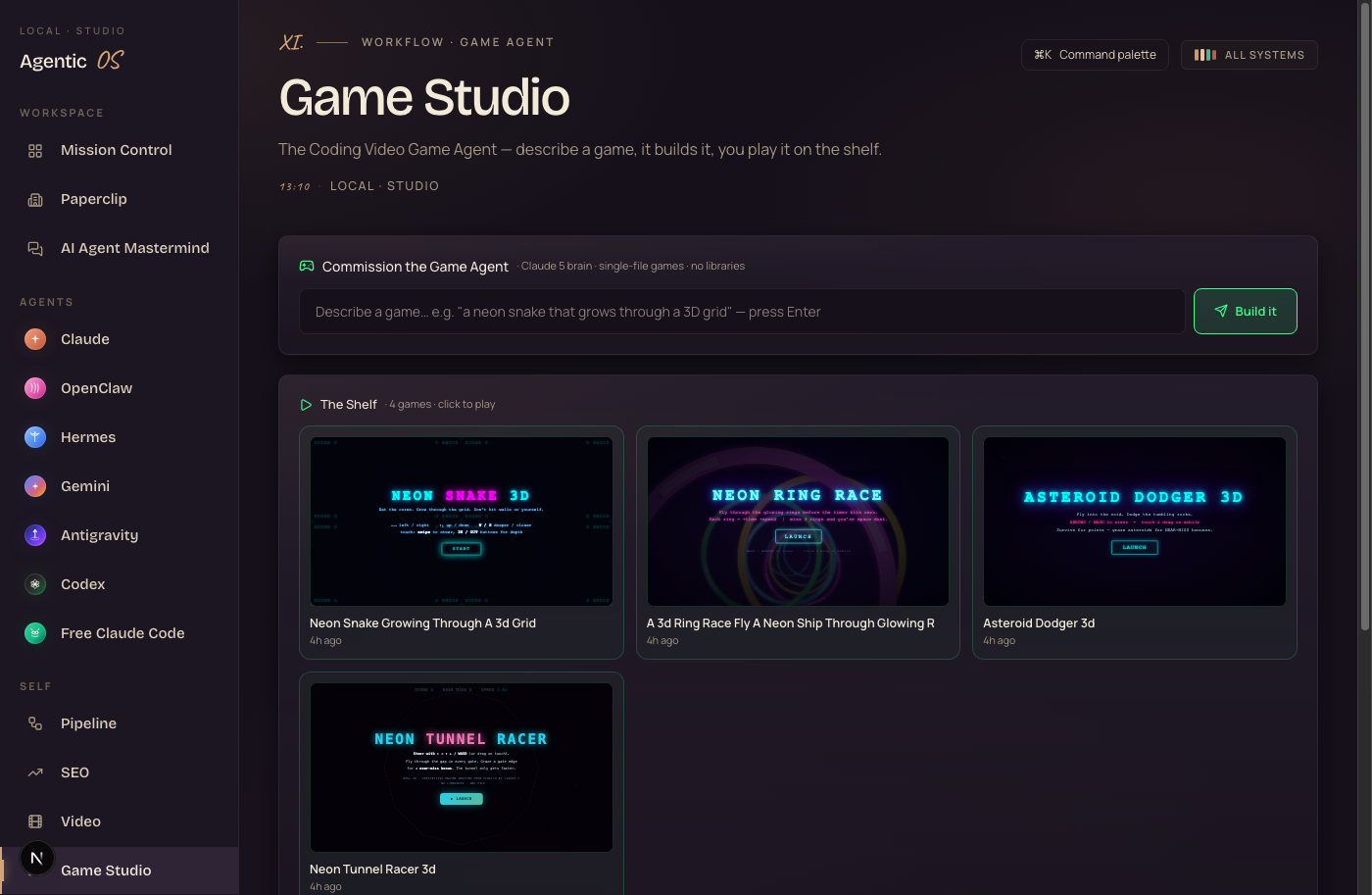Focus the Describe a game input field
Image resolution: width=1372 pixels, height=895 pixels.
click(742, 311)
